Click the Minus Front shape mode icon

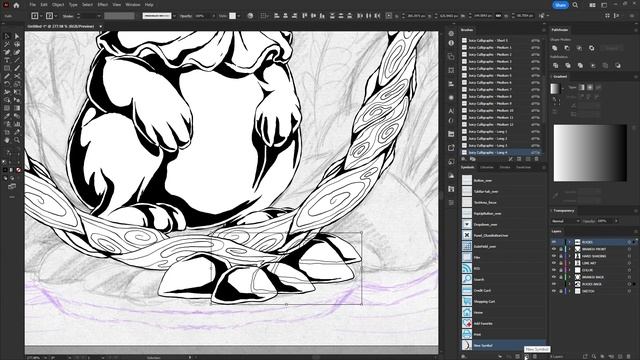click(567, 48)
